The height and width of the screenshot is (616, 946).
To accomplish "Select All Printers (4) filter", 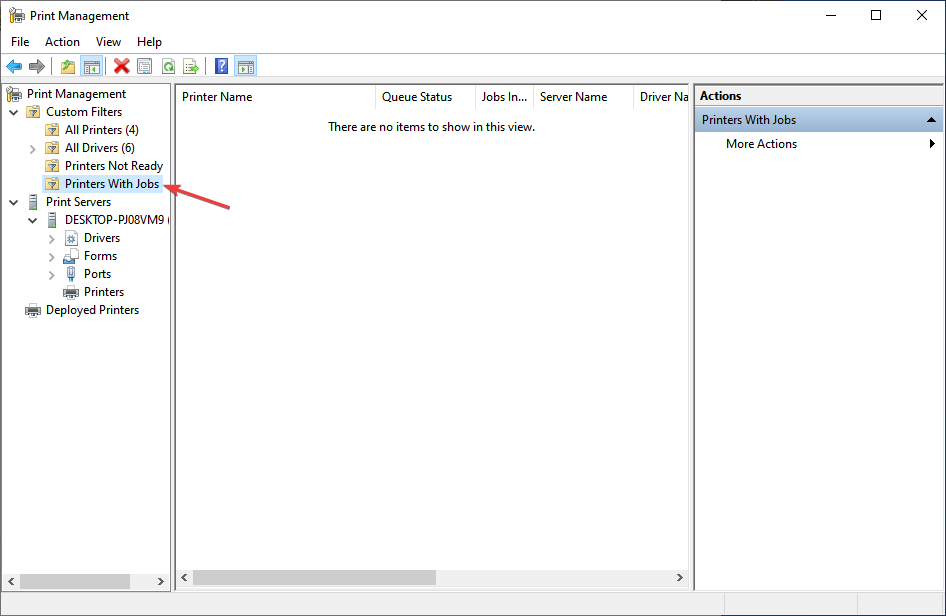I will coord(101,130).
